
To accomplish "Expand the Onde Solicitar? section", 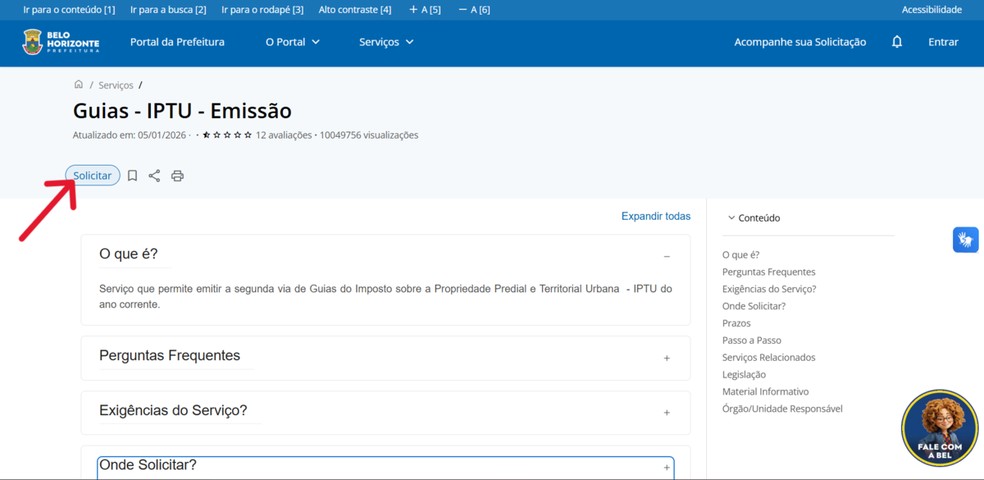I will [x=666, y=468].
